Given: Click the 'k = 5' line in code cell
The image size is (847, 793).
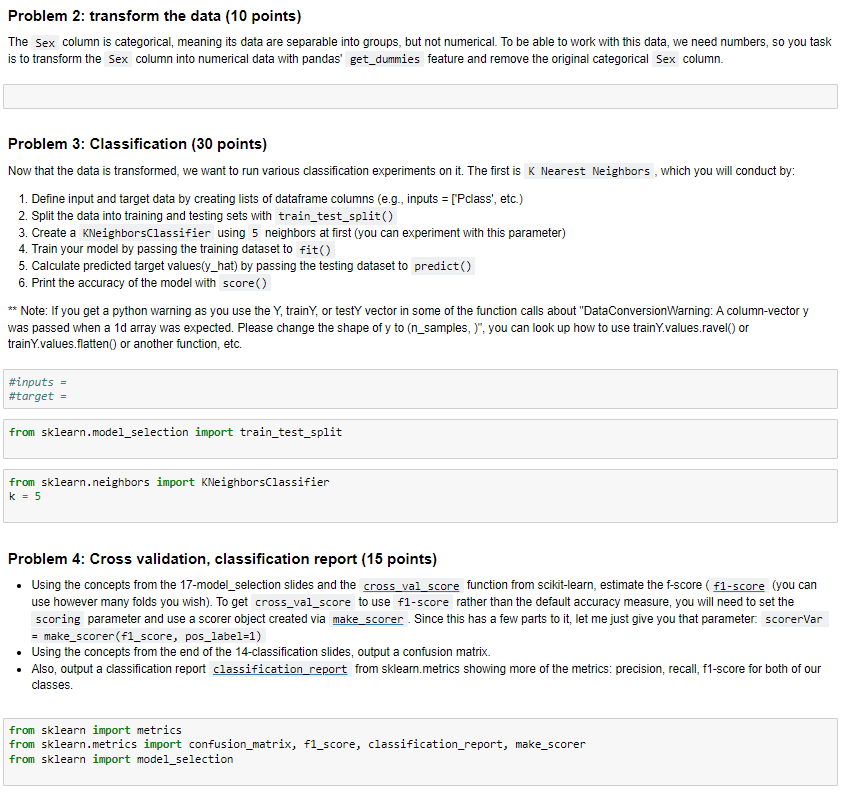Looking at the screenshot, I should [25, 496].
